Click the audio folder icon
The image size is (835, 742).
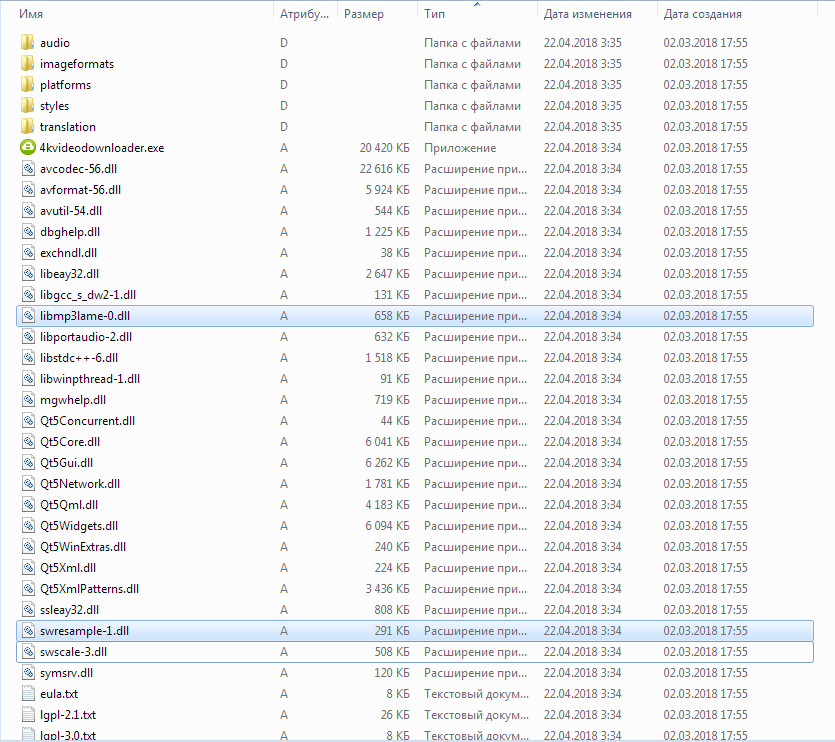pyautogui.click(x=28, y=43)
